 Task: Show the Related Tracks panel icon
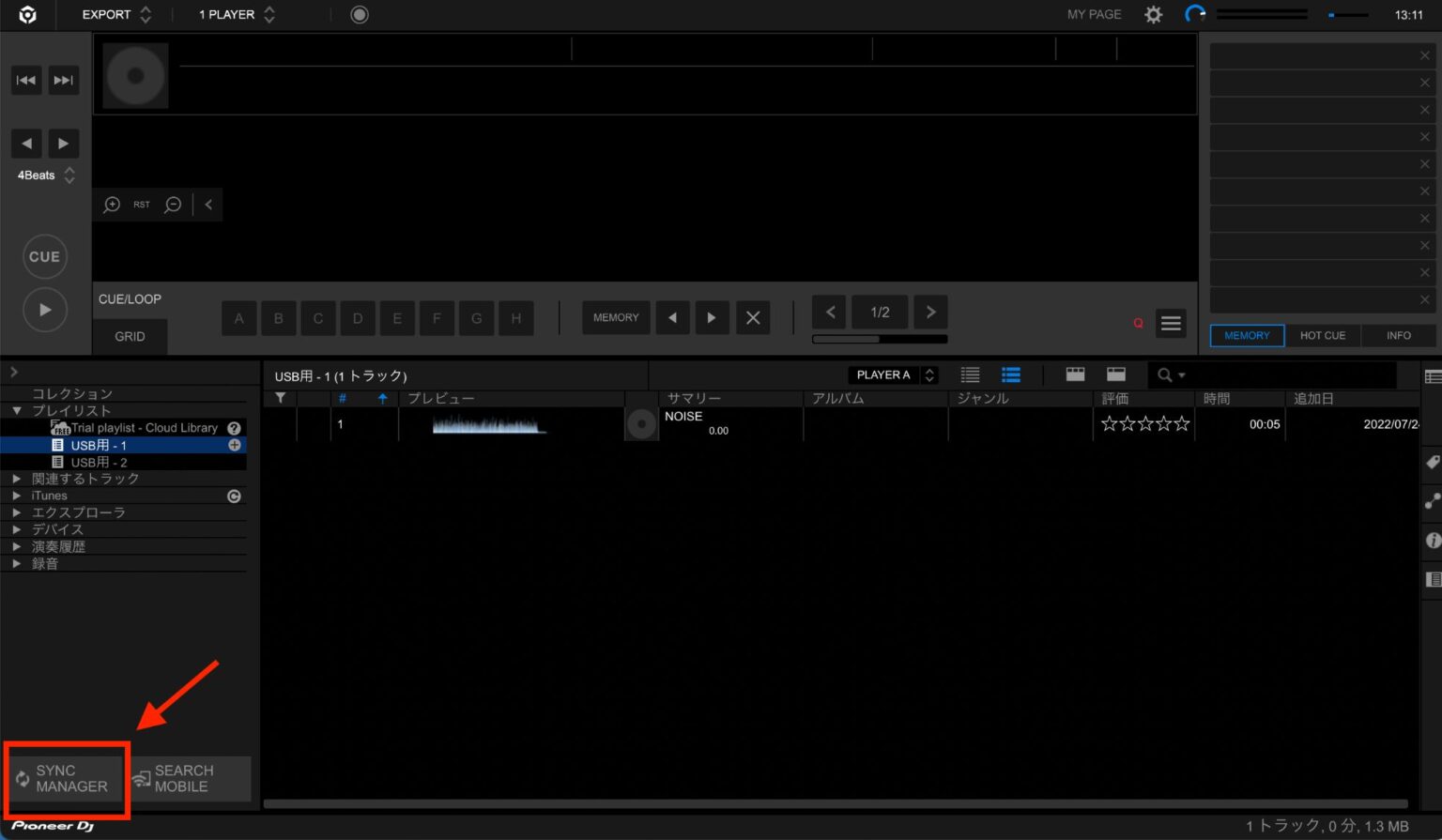[x=1432, y=501]
